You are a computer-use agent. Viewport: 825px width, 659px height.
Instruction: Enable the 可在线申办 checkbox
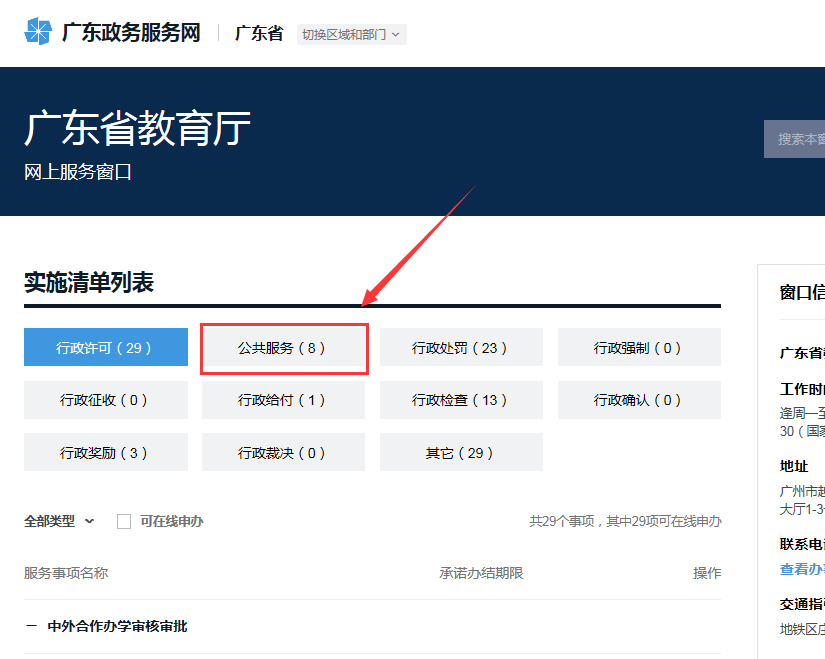click(x=124, y=522)
